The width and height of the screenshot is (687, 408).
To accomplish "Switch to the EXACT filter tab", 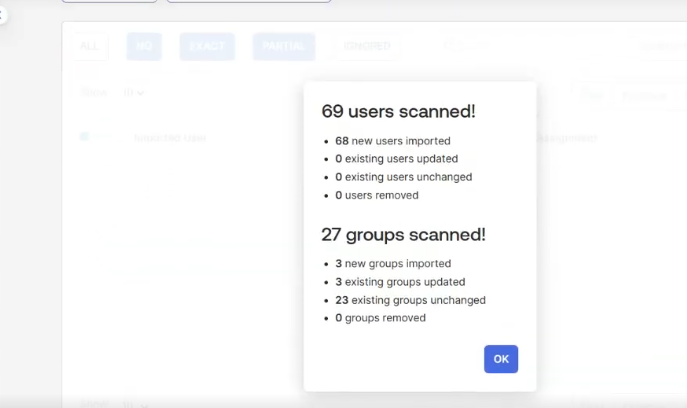I will point(207,46).
